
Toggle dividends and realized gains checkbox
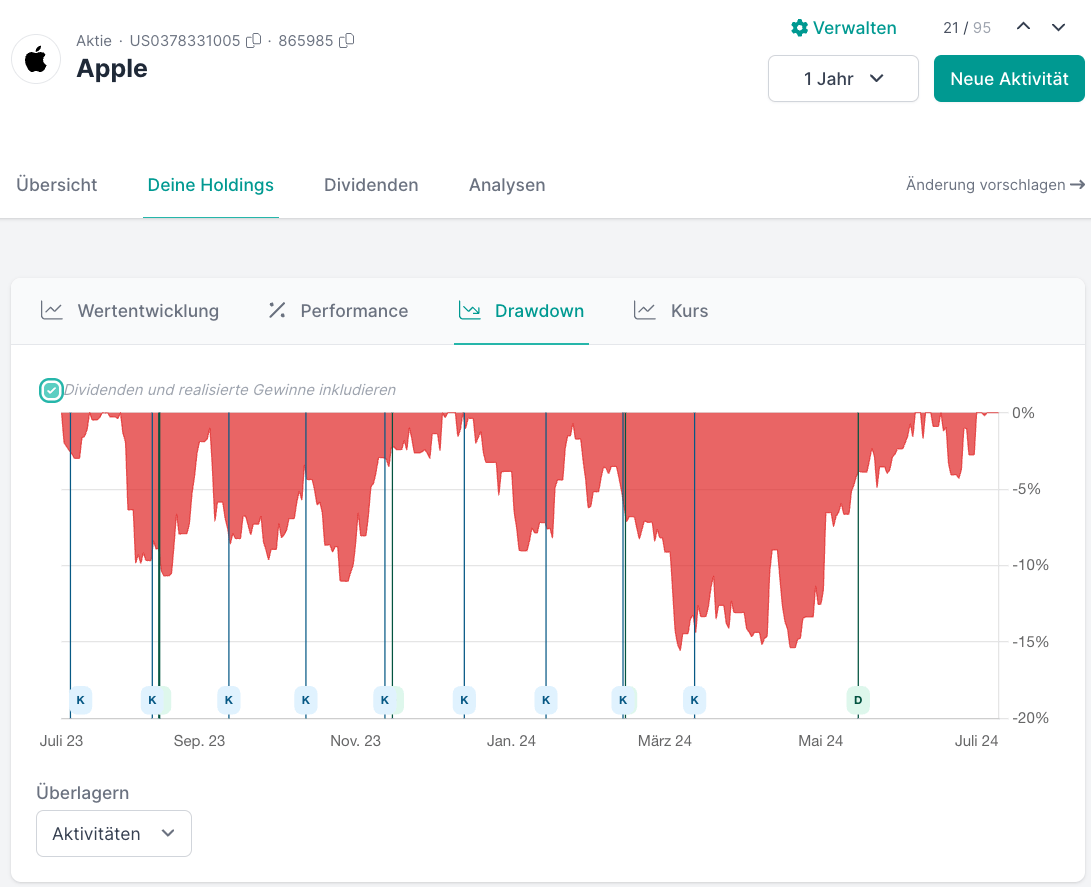(x=51, y=390)
